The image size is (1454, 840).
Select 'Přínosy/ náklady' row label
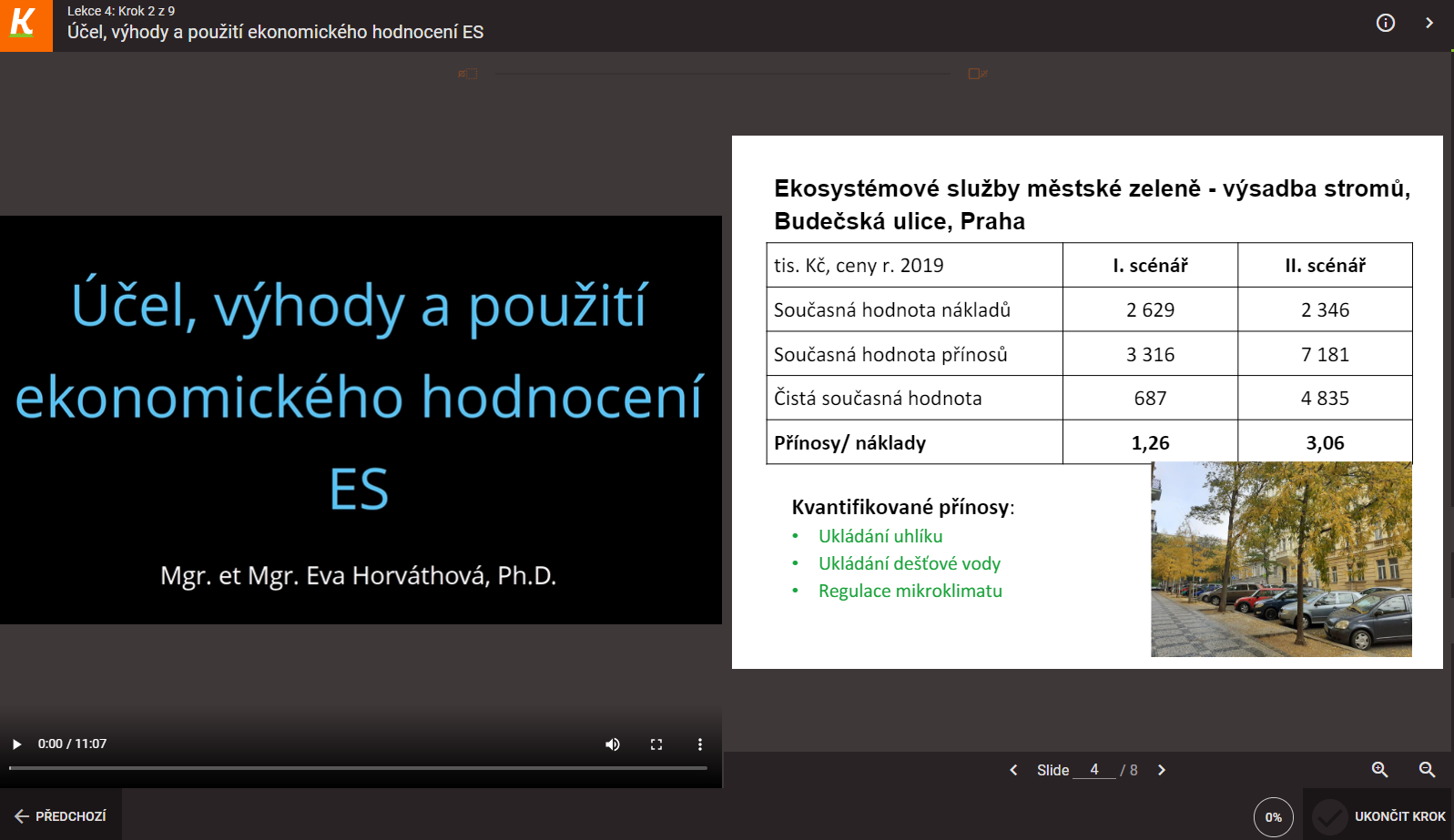click(849, 443)
